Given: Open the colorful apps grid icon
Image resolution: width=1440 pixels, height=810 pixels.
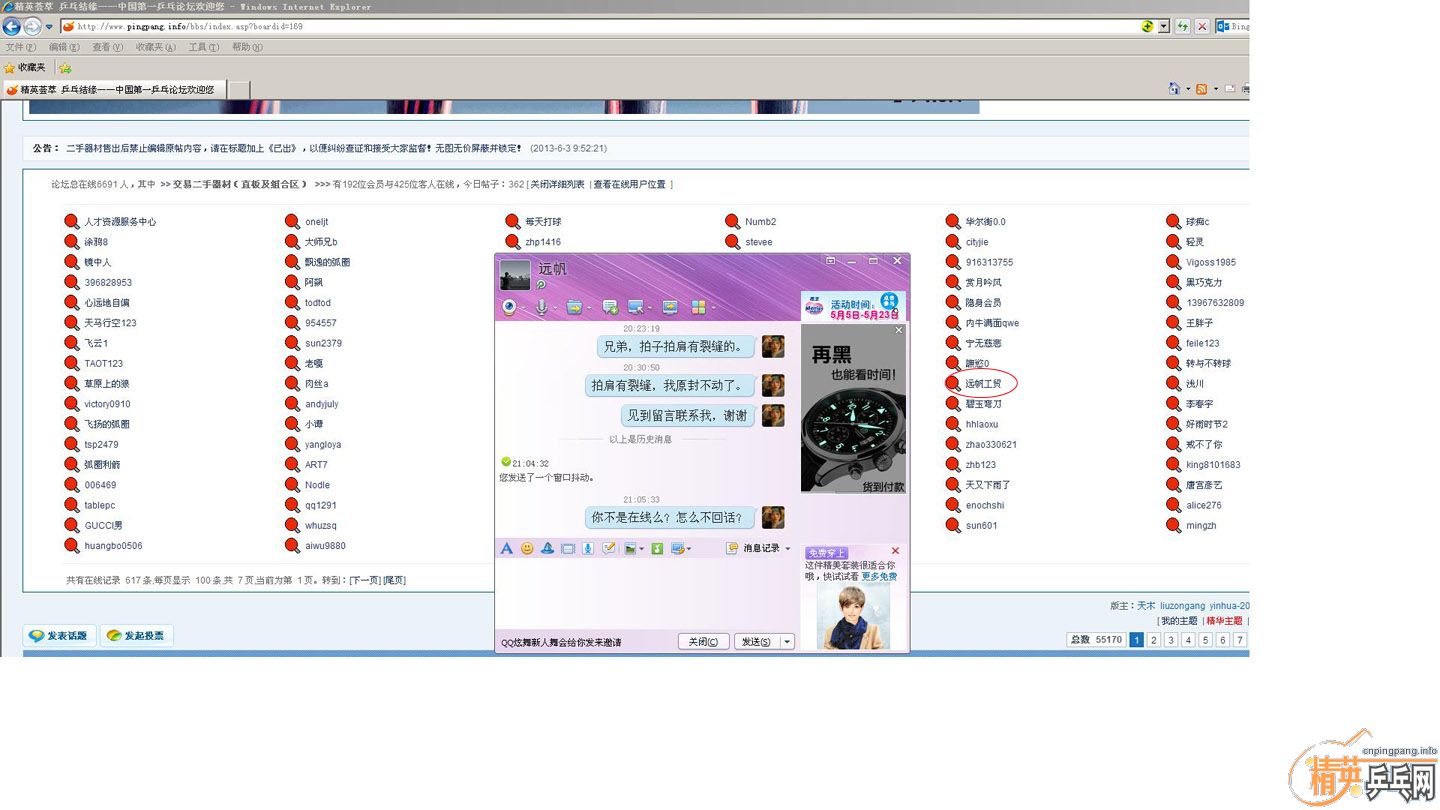Looking at the screenshot, I should pyautogui.click(x=699, y=307).
